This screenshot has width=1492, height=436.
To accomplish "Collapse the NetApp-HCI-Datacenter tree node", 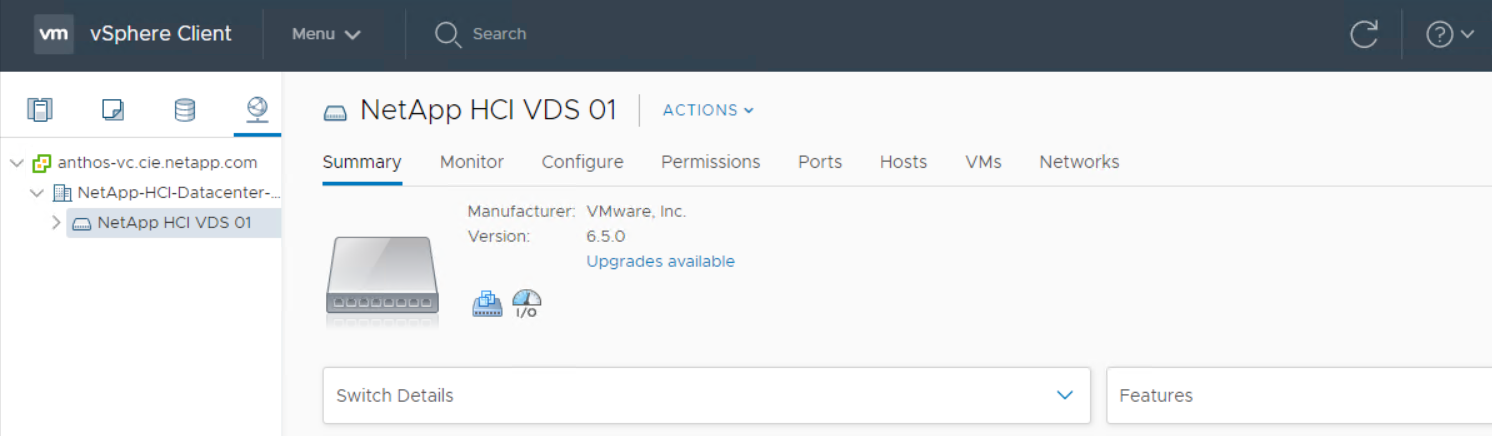I will [x=37, y=193].
